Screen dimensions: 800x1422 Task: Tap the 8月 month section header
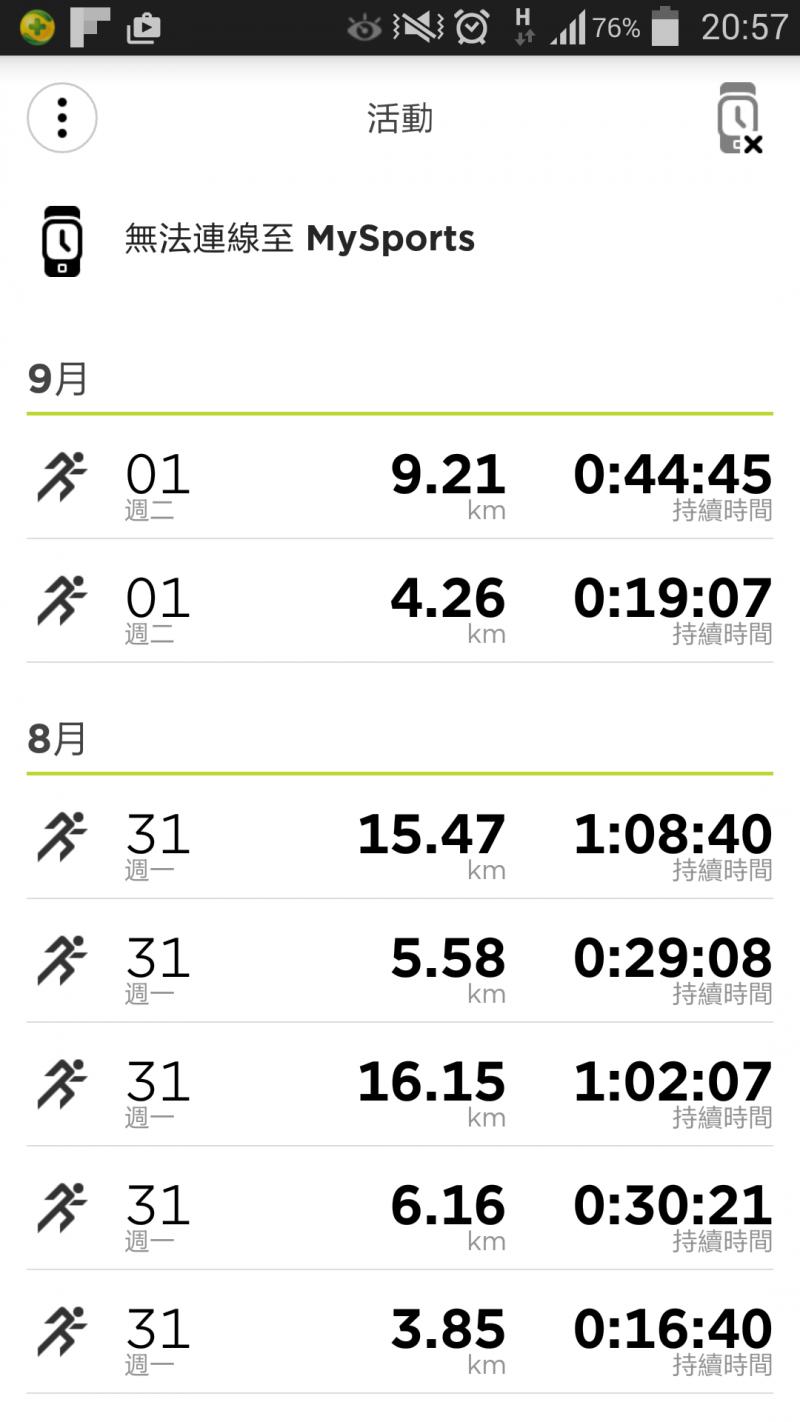coord(58,740)
